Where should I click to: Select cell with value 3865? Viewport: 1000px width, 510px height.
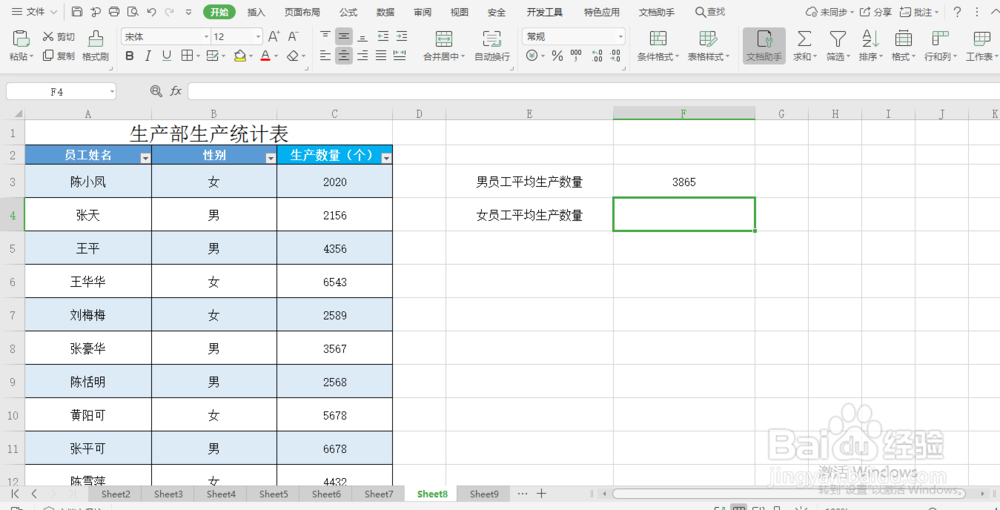point(684,182)
